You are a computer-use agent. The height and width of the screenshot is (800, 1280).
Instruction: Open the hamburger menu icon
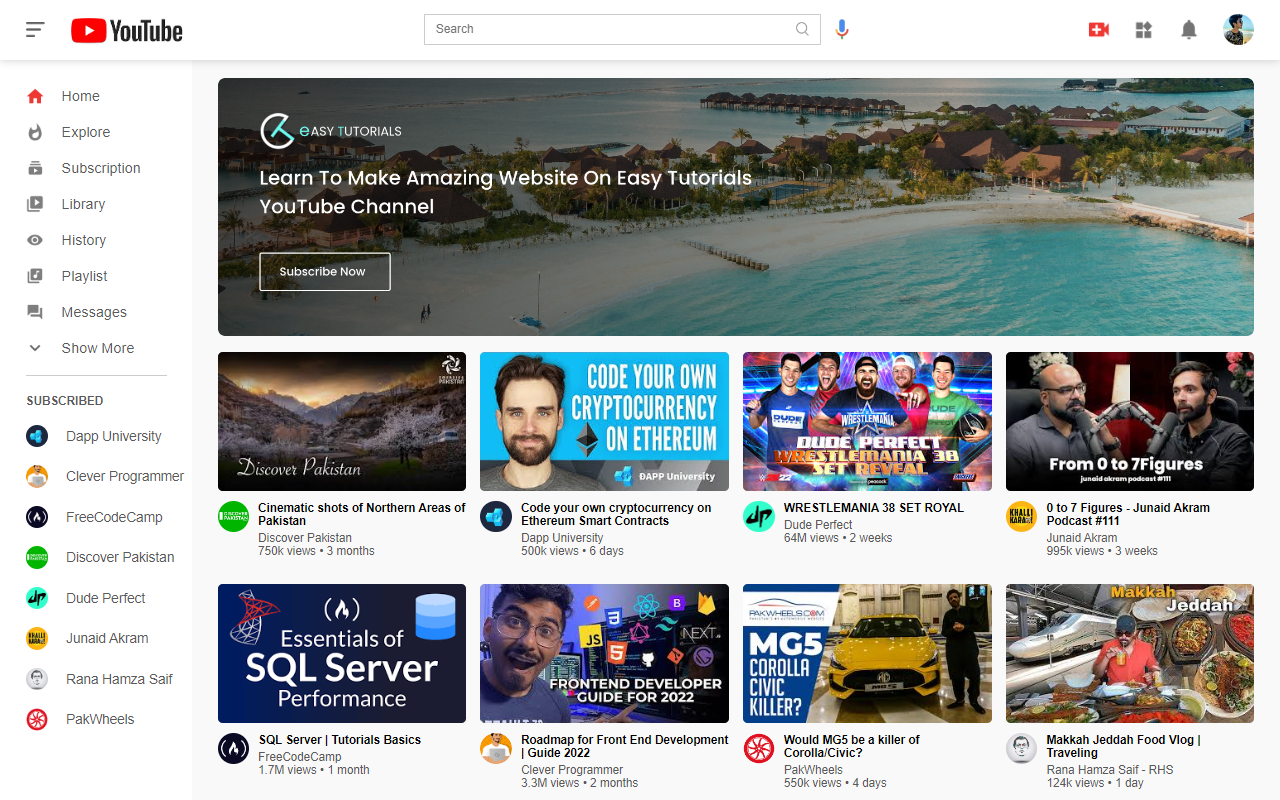click(35, 30)
